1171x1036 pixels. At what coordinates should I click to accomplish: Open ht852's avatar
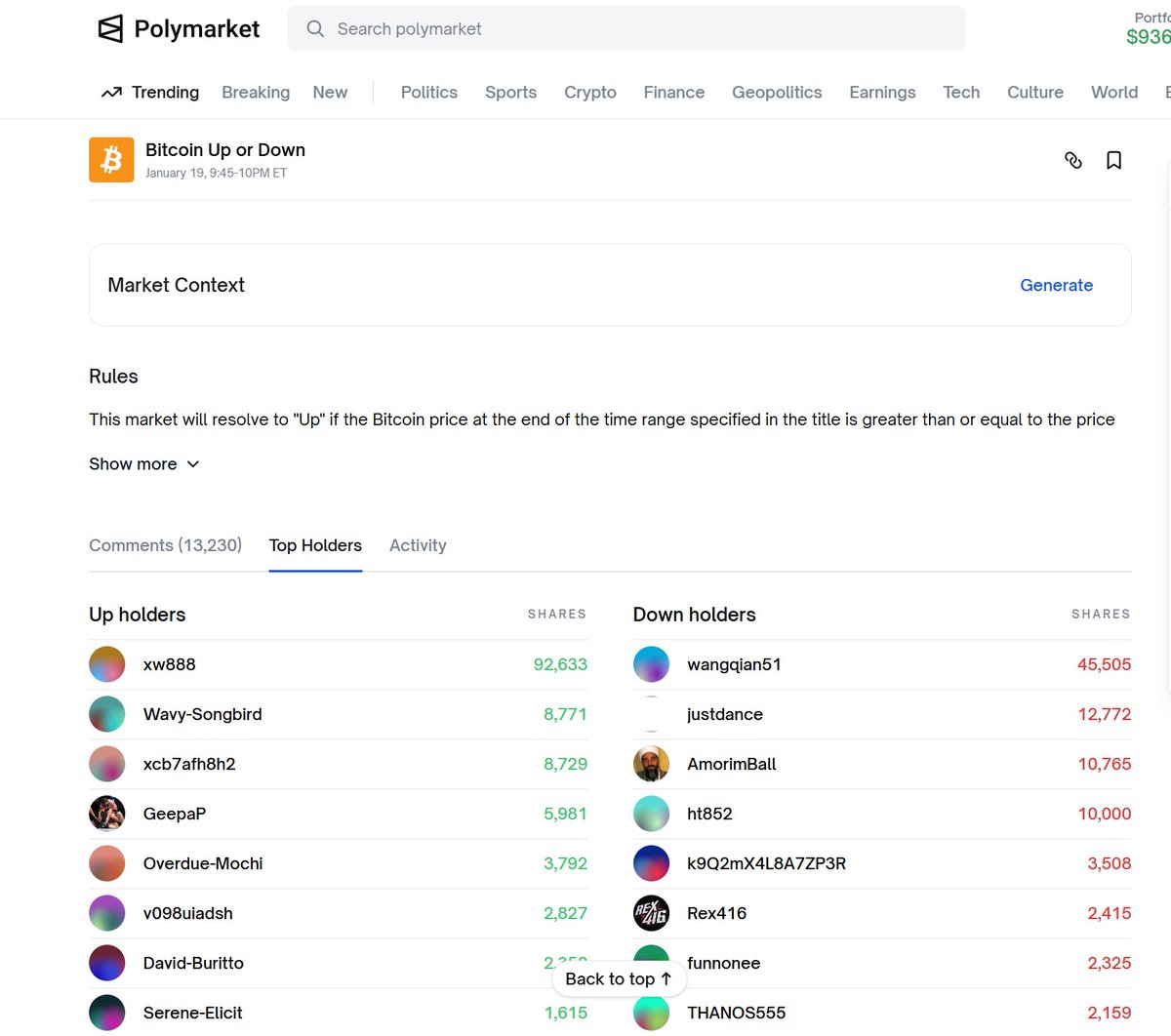pos(651,814)
